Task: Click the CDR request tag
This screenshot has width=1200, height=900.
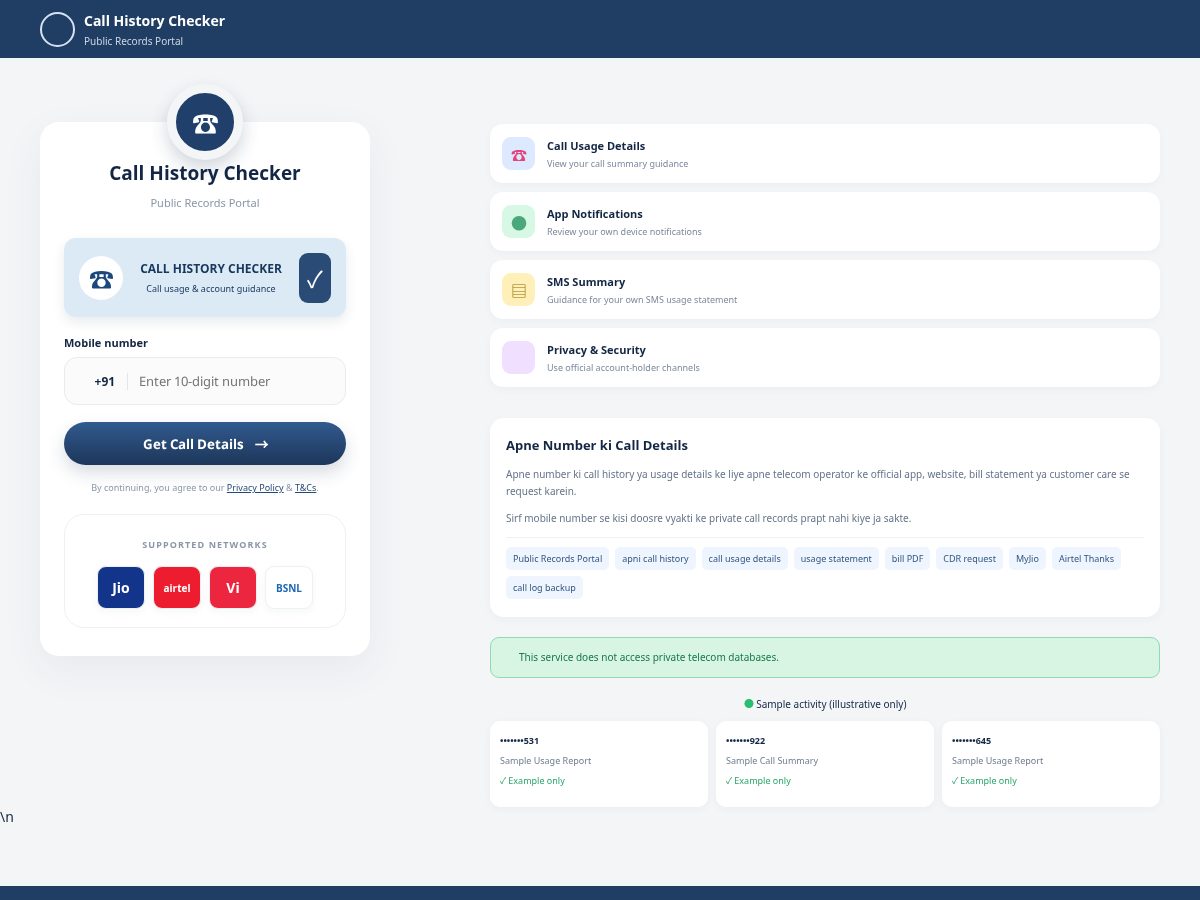Action: (970, 559)
